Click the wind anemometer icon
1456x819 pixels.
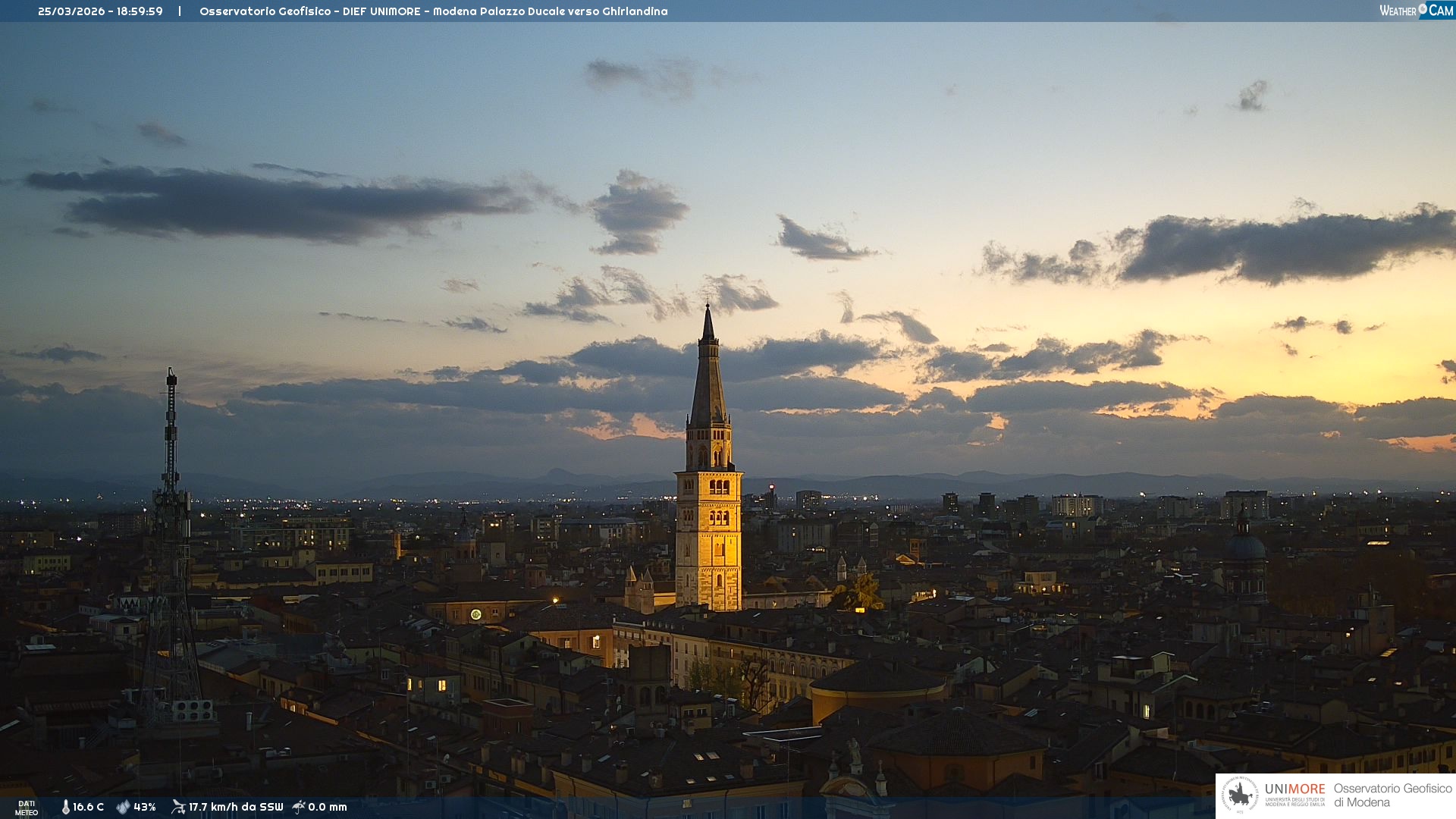(178, 807)
